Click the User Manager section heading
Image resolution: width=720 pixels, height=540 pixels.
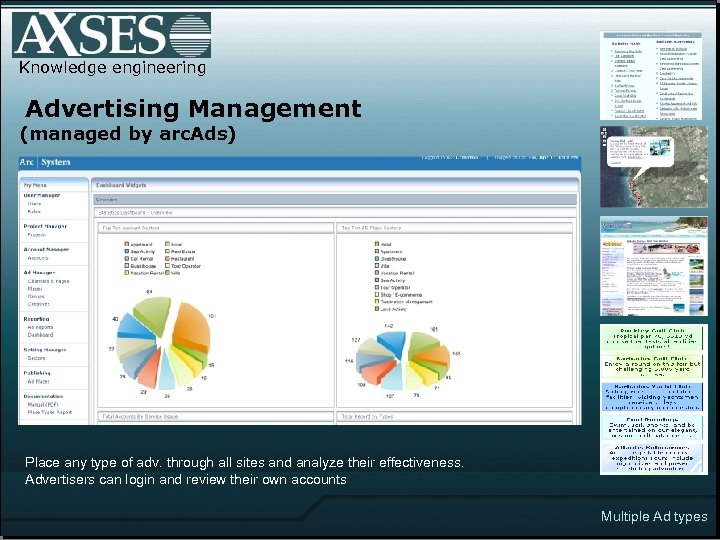tap(42, 196)
